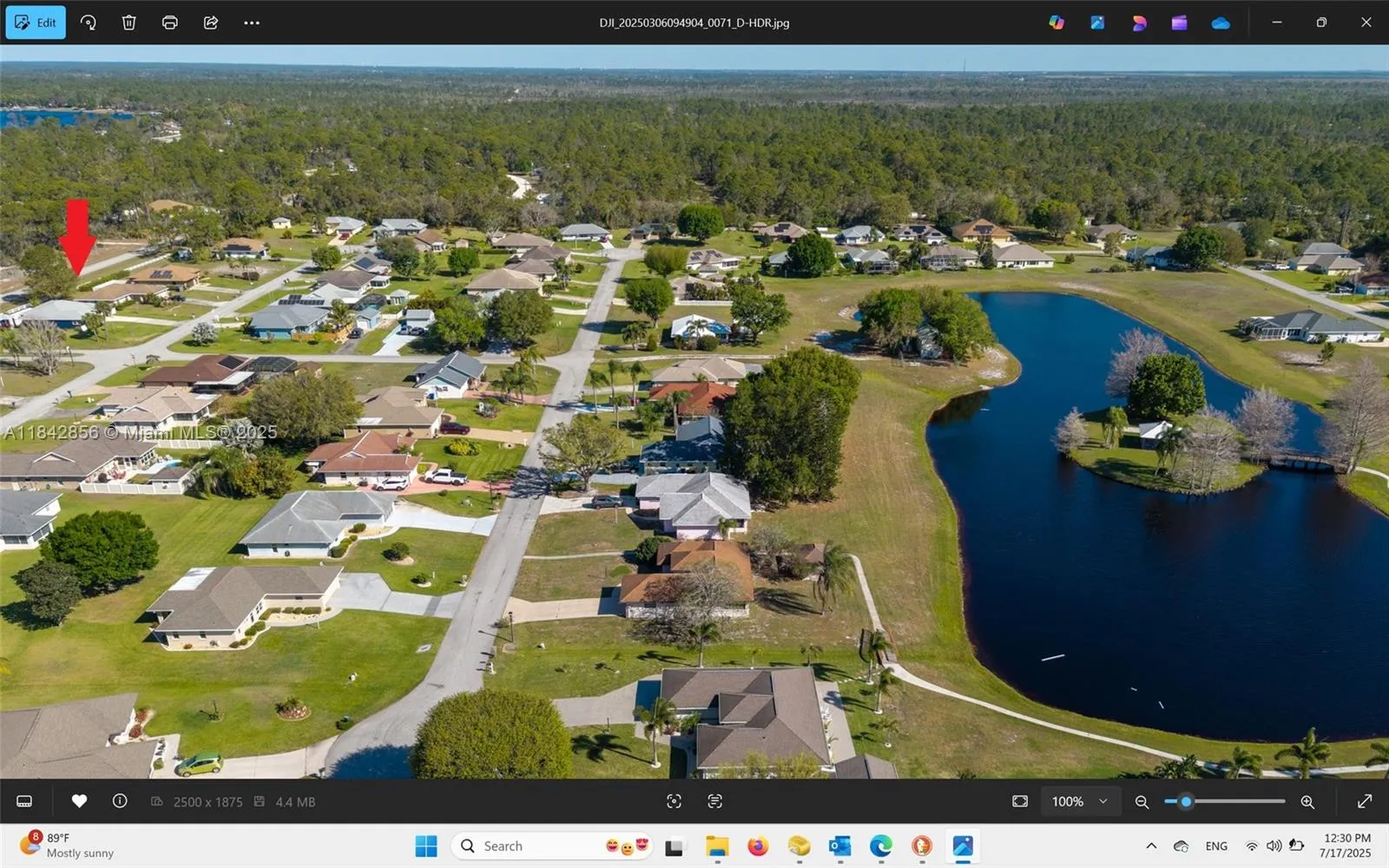Image resolution: width=1389 pixels, height=868 pixels.
Task: Open the Edit image button
Action: coord(36,23)
